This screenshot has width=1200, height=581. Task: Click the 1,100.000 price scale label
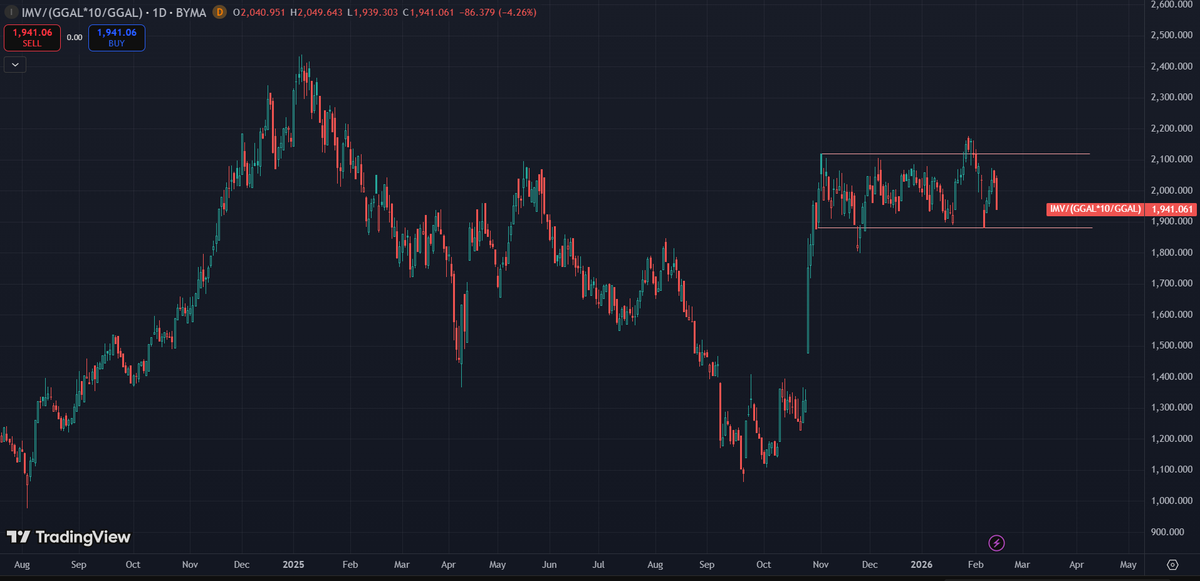1171,470
